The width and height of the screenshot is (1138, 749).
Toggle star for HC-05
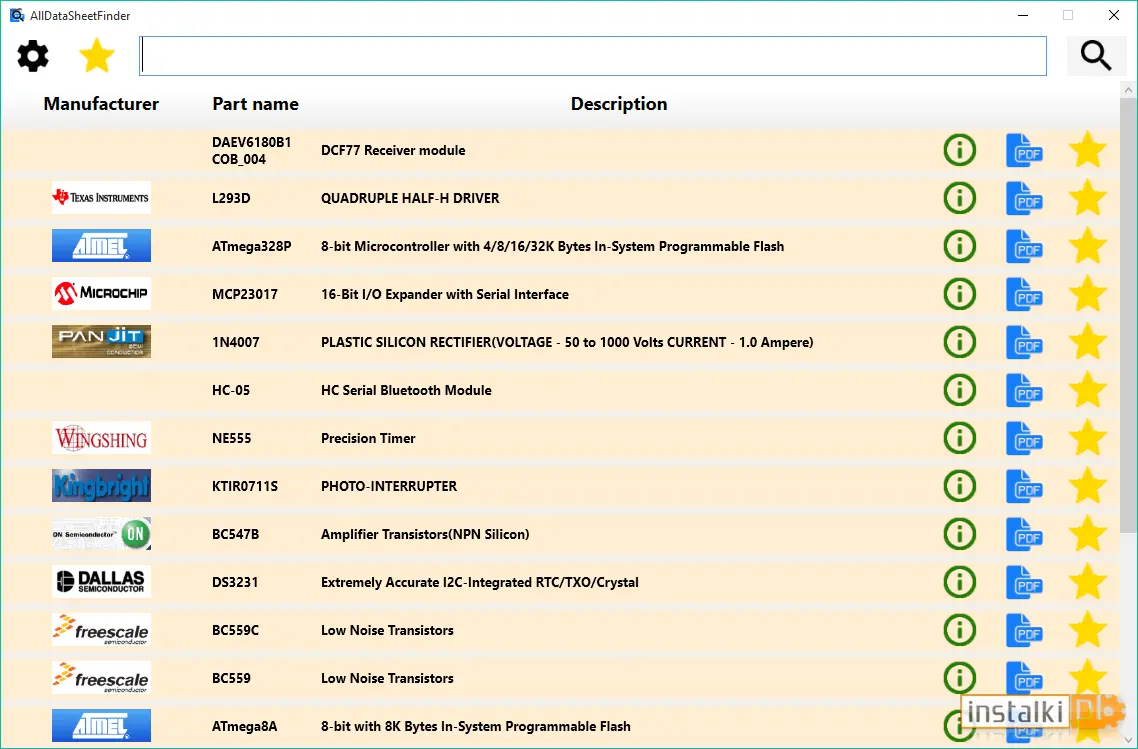click(x=1088, y=390)
